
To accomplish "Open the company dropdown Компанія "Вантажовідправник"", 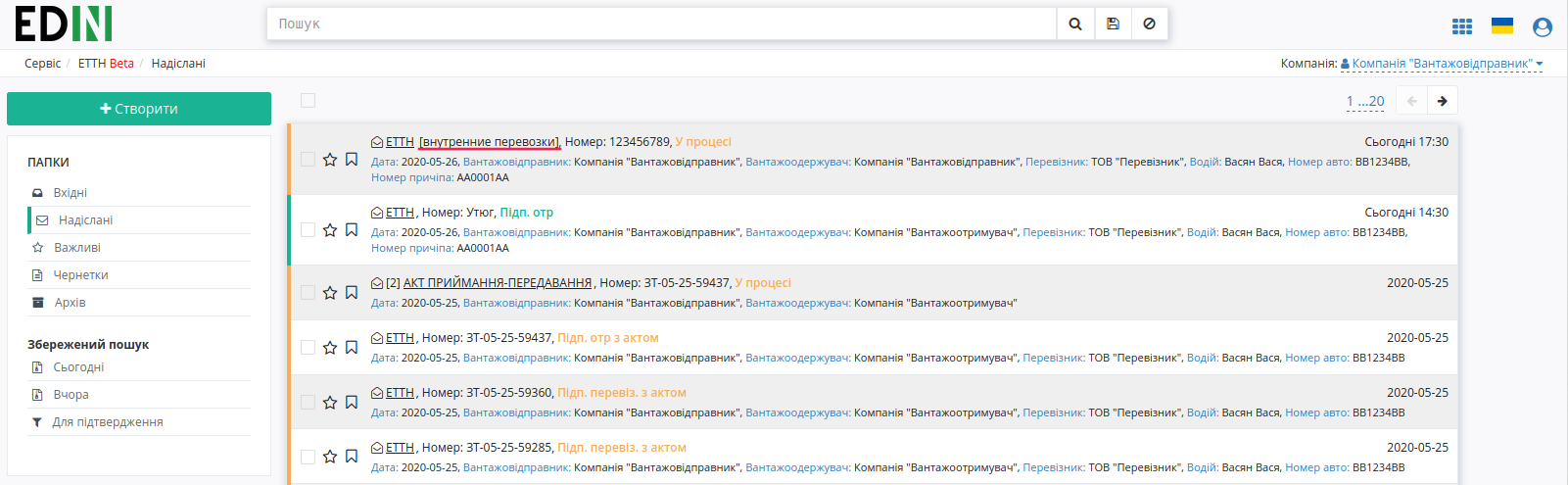I will 1442,64.
